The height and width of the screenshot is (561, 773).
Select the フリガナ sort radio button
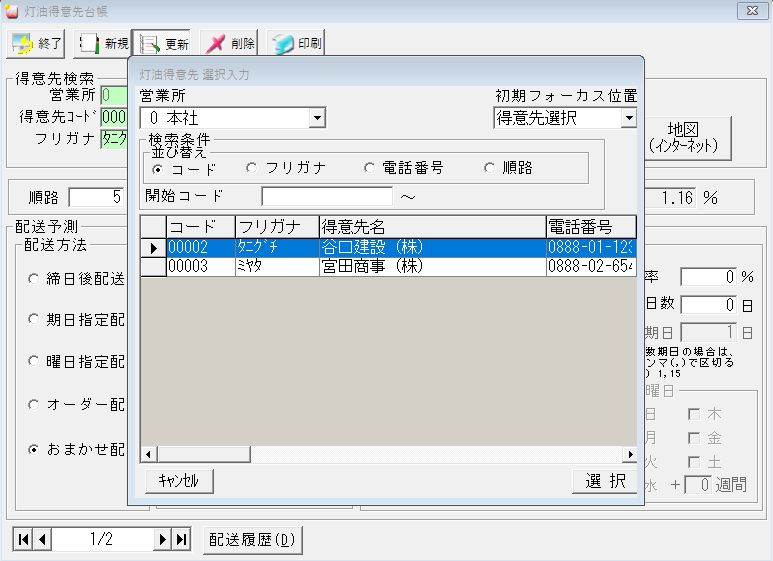tap(252, 168)
